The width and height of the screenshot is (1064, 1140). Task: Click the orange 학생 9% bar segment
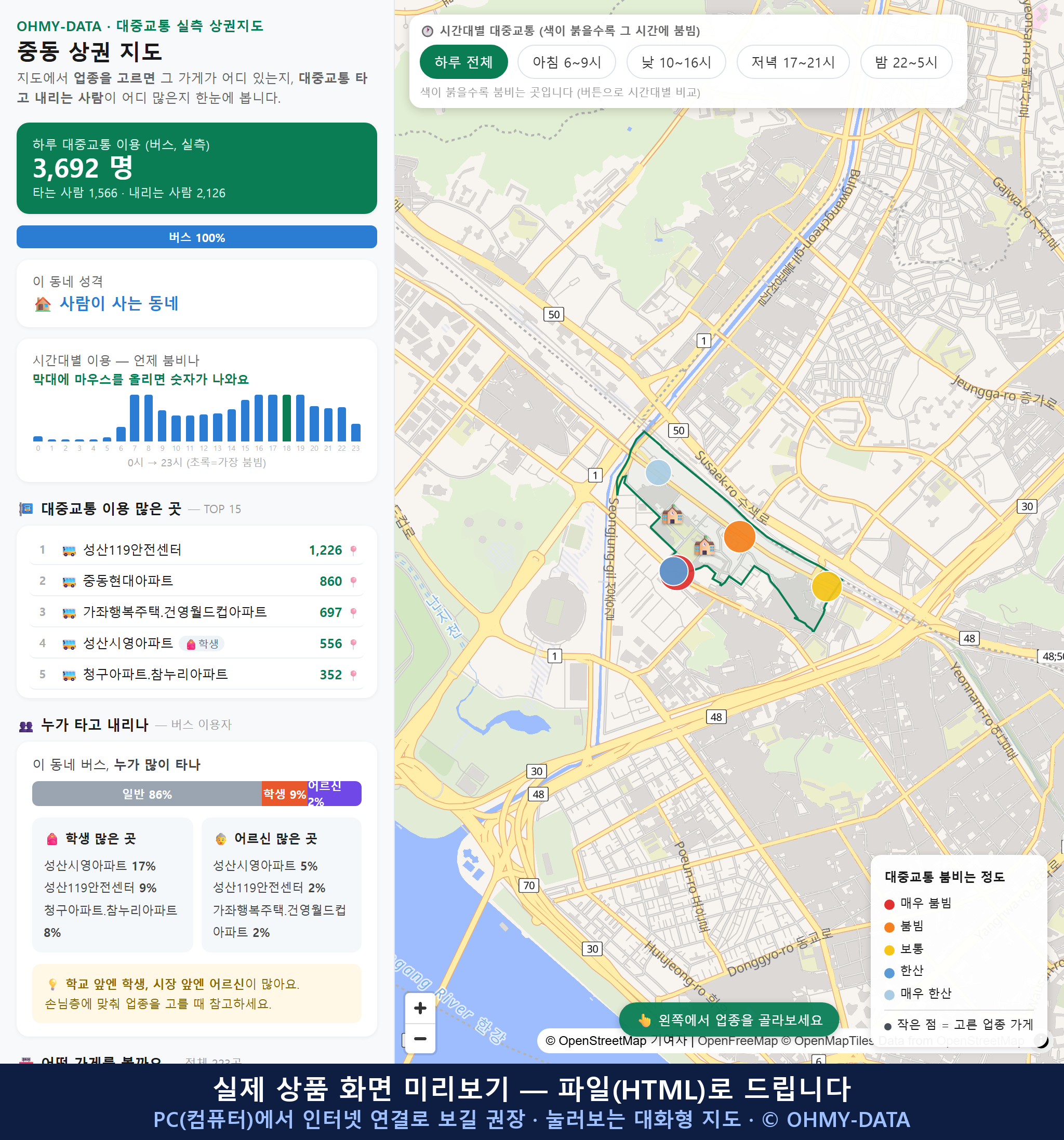click(285, 794)
